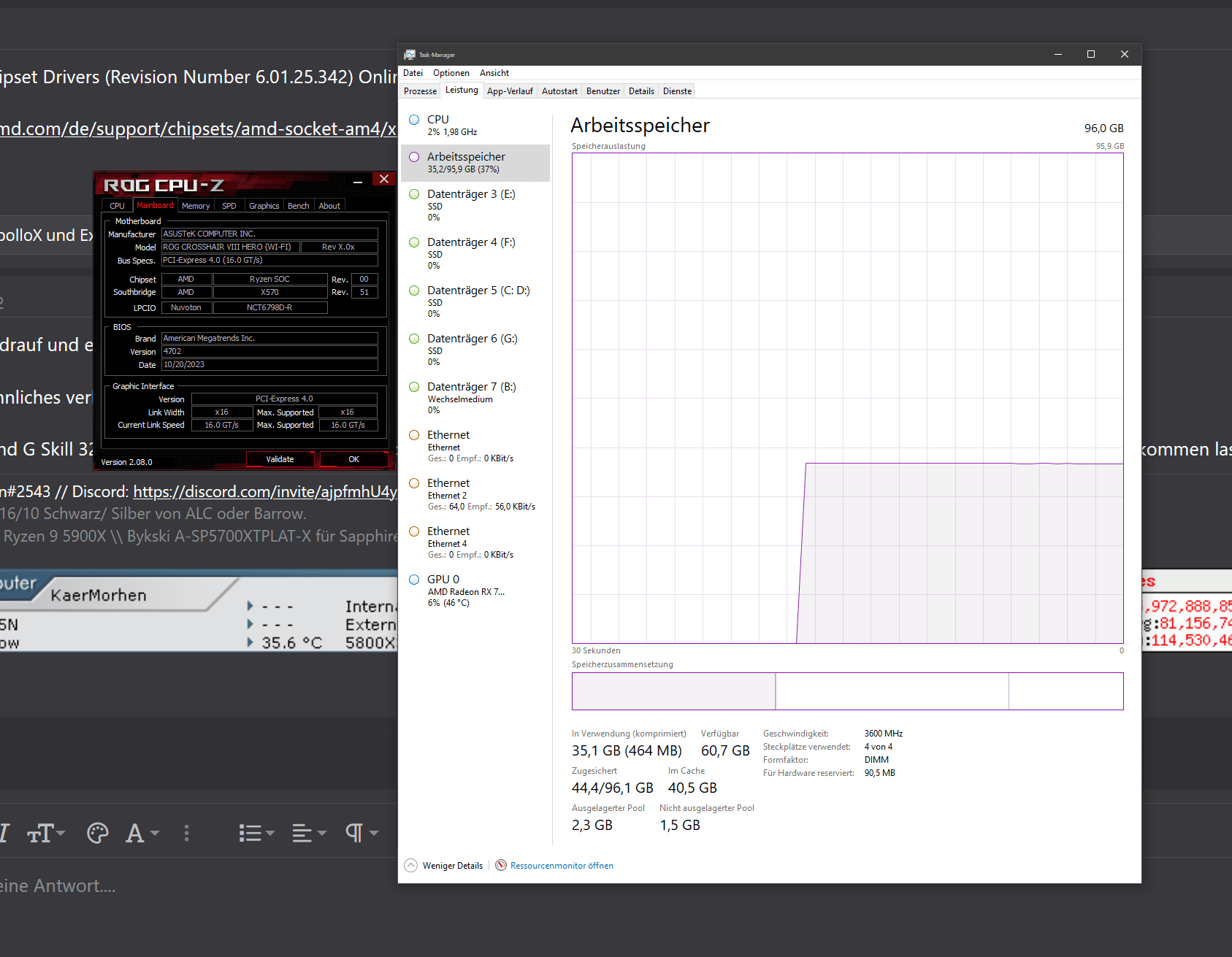Click the BIOS Version field 4702
This screenshot has width=1232, height=957.
269,351
